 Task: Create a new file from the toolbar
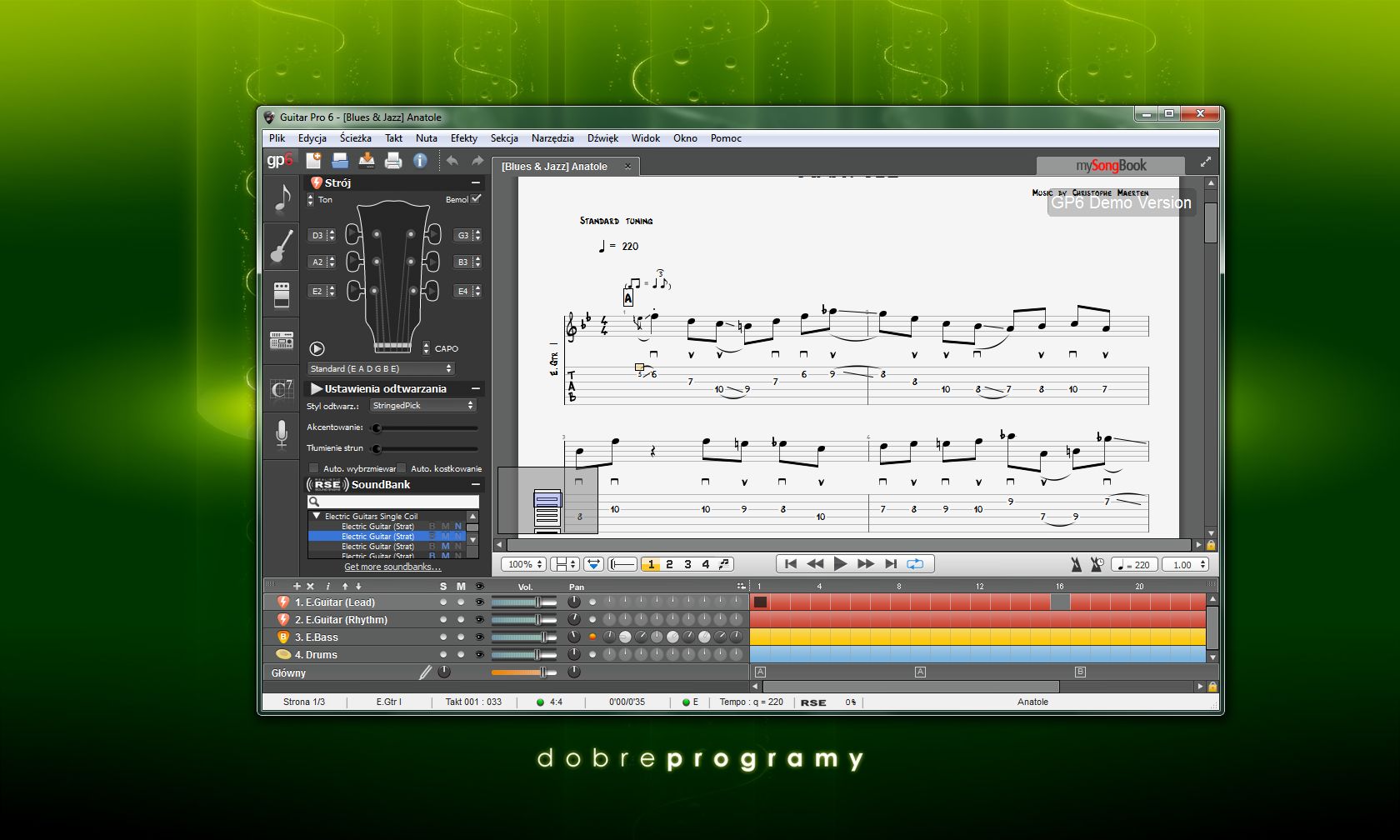coord(314,160)
